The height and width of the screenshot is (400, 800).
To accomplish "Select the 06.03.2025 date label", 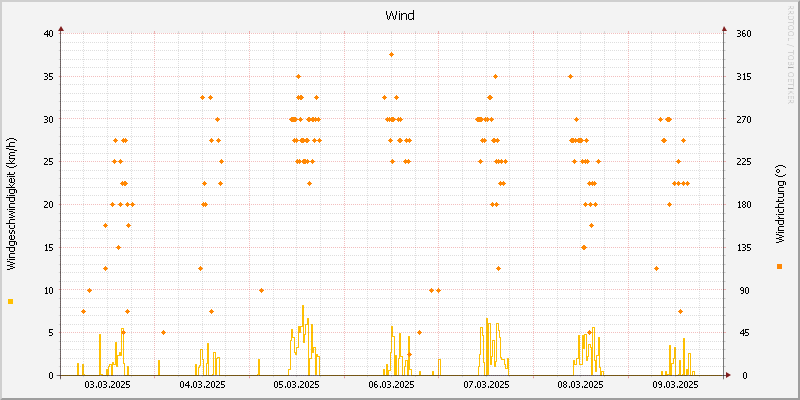I will [391, 385].
